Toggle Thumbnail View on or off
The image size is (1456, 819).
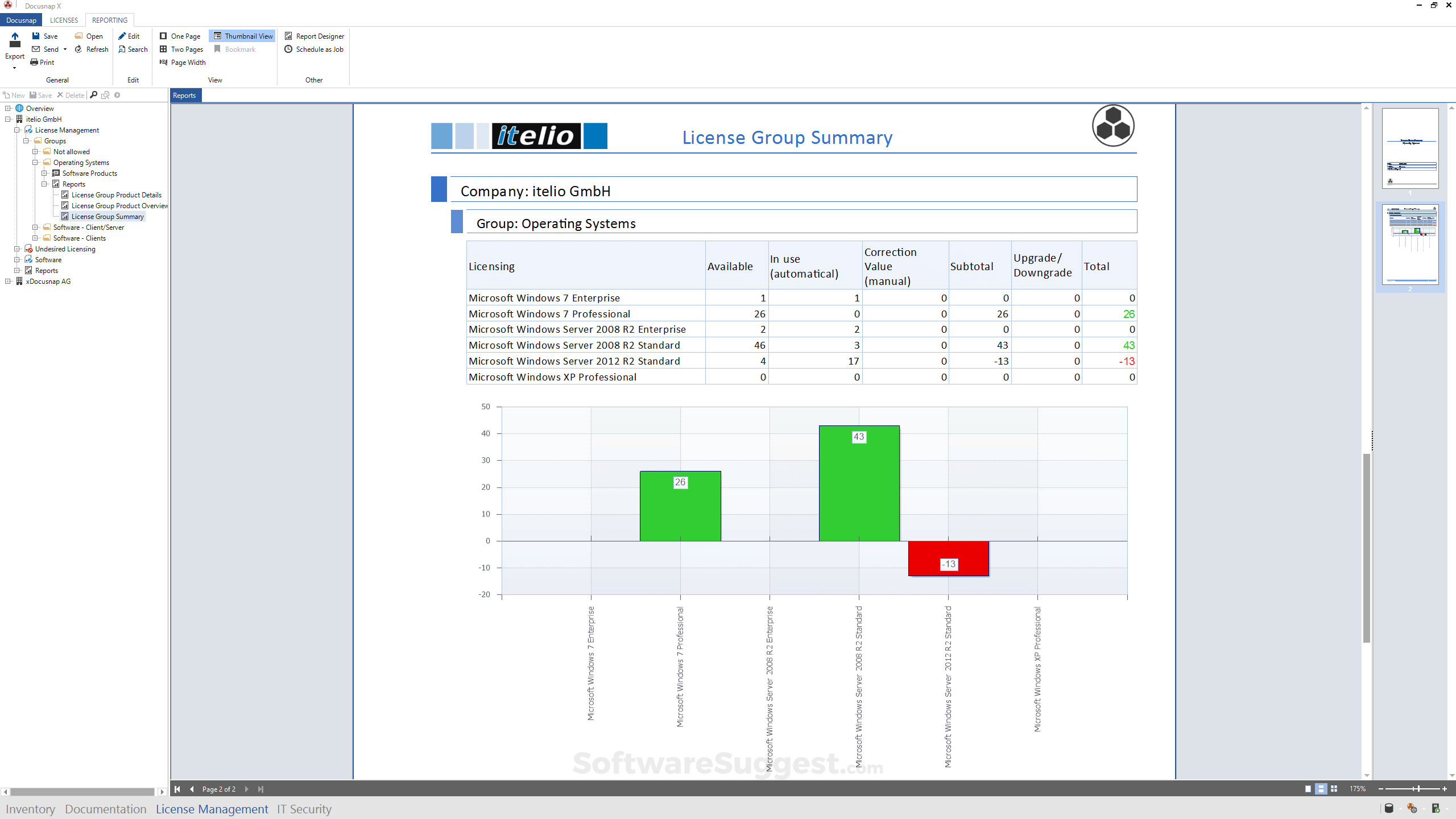pyautogui.click(x=242, y=36)
